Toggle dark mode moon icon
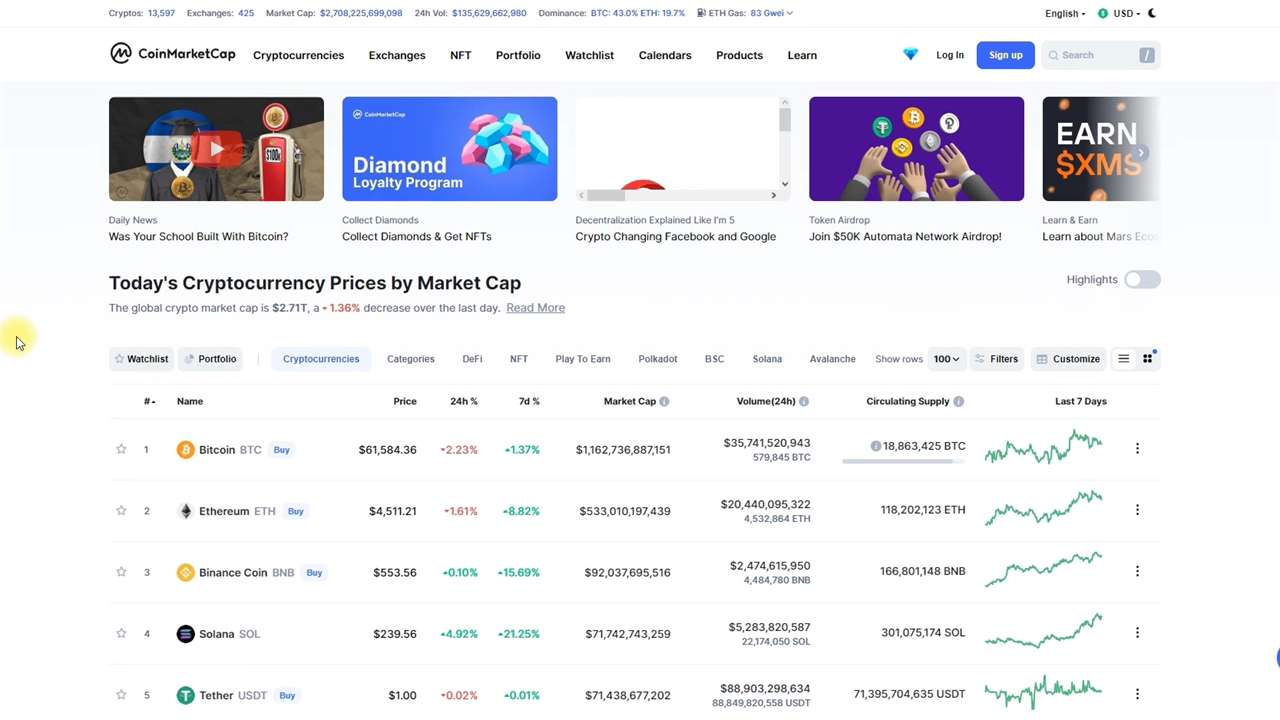 click(x=1152, y=13)
